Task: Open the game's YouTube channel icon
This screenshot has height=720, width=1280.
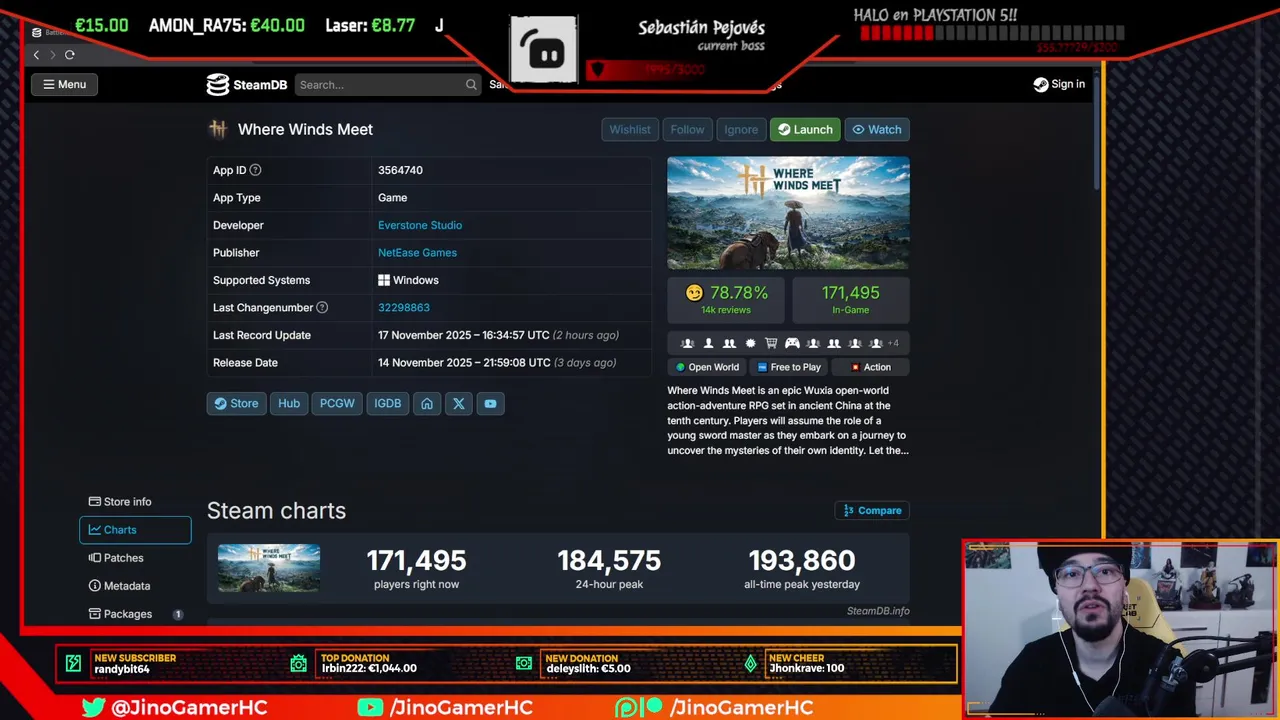Action: pos(490,403)
